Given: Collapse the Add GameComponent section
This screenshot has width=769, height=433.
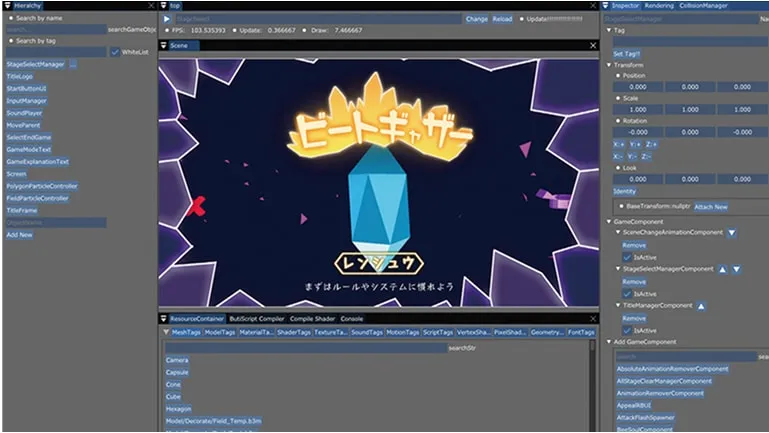Looking at the screenshot, I should click(x=609, y=342).
